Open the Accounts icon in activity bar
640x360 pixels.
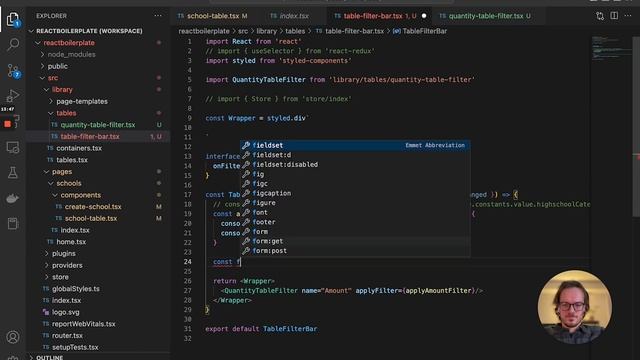click(13, 337)
